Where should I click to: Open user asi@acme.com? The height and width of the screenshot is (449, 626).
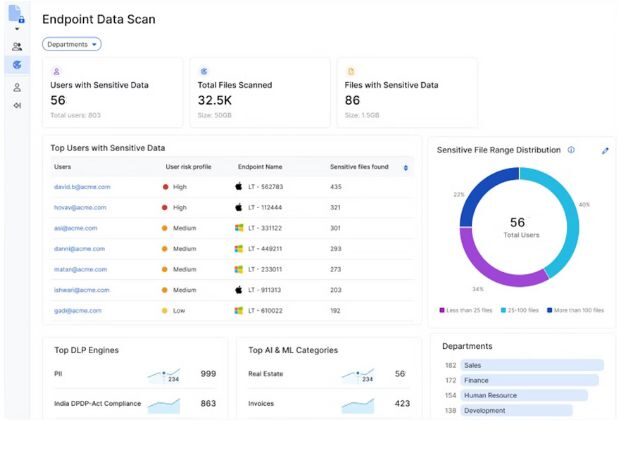pos(75,228)
